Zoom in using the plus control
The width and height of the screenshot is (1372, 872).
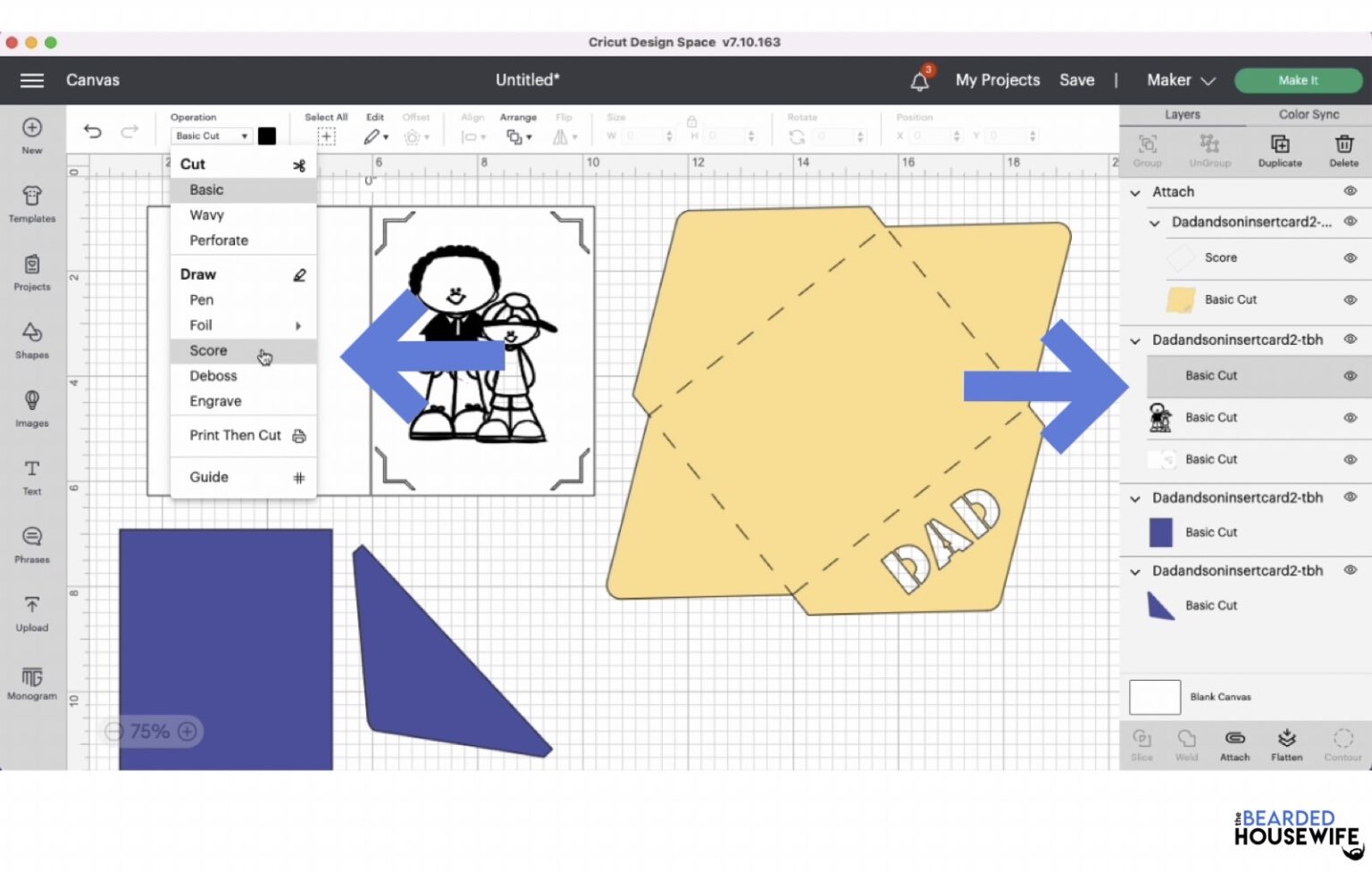(x=187, y=731)
